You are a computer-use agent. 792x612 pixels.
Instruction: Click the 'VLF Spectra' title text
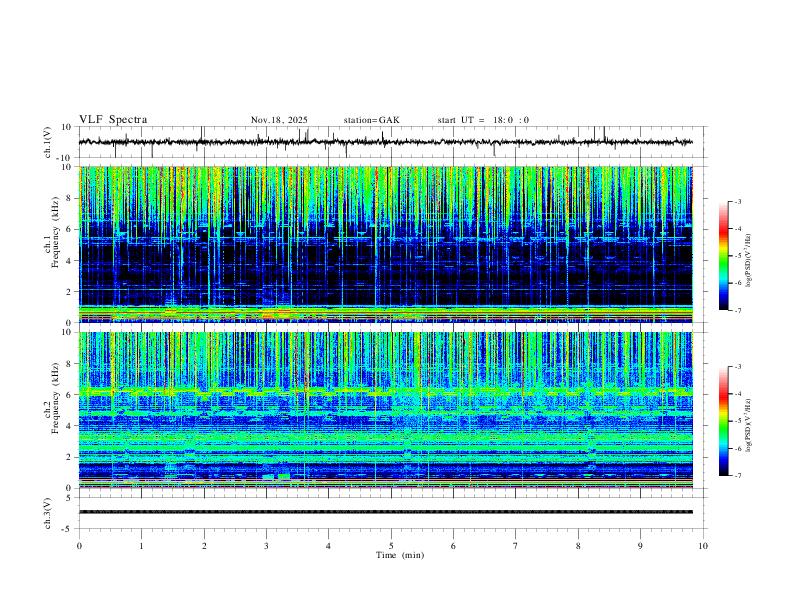(x=113, y=119)
